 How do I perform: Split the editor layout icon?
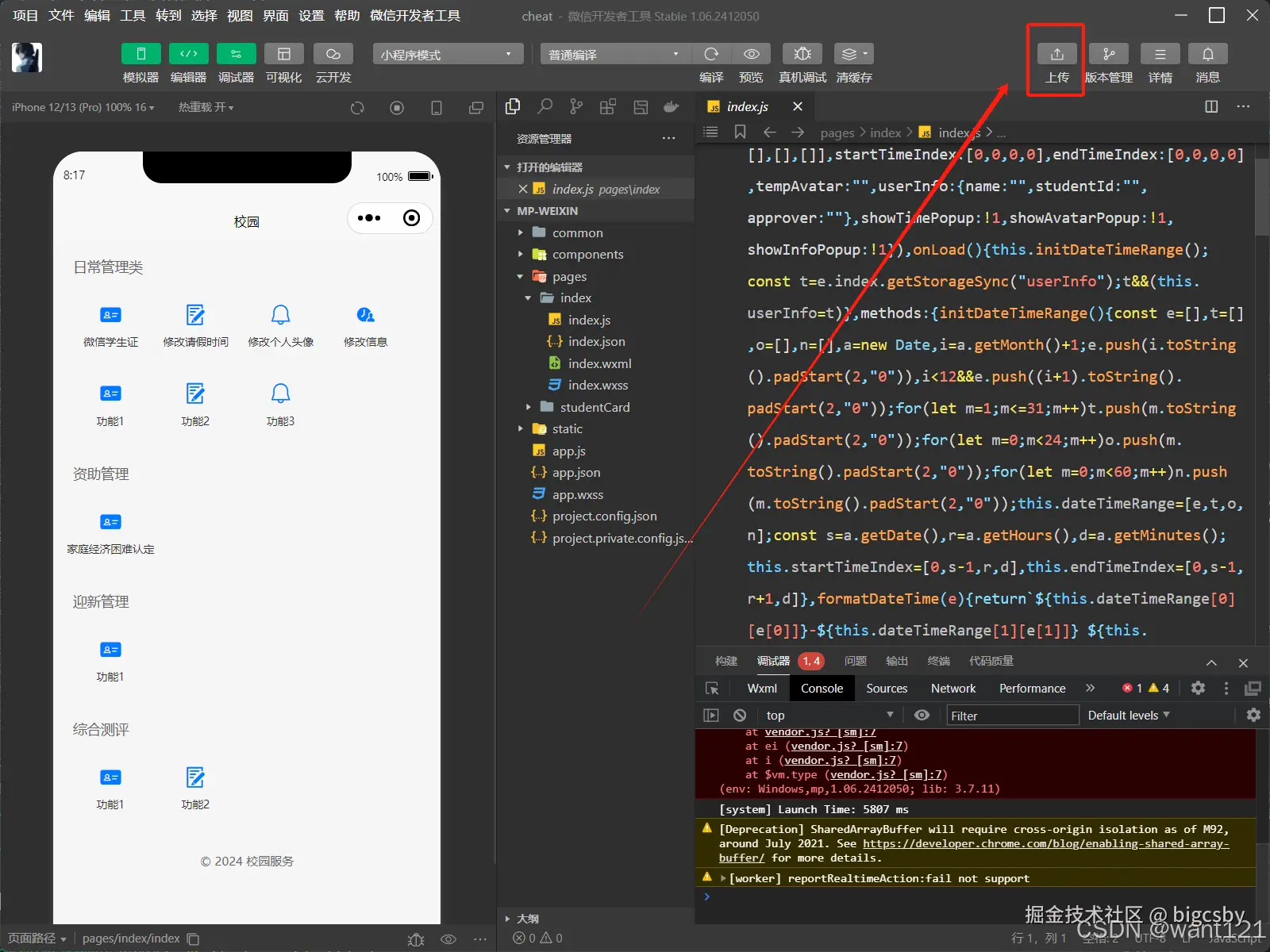pyautogui.click(x=1211, y=106)
